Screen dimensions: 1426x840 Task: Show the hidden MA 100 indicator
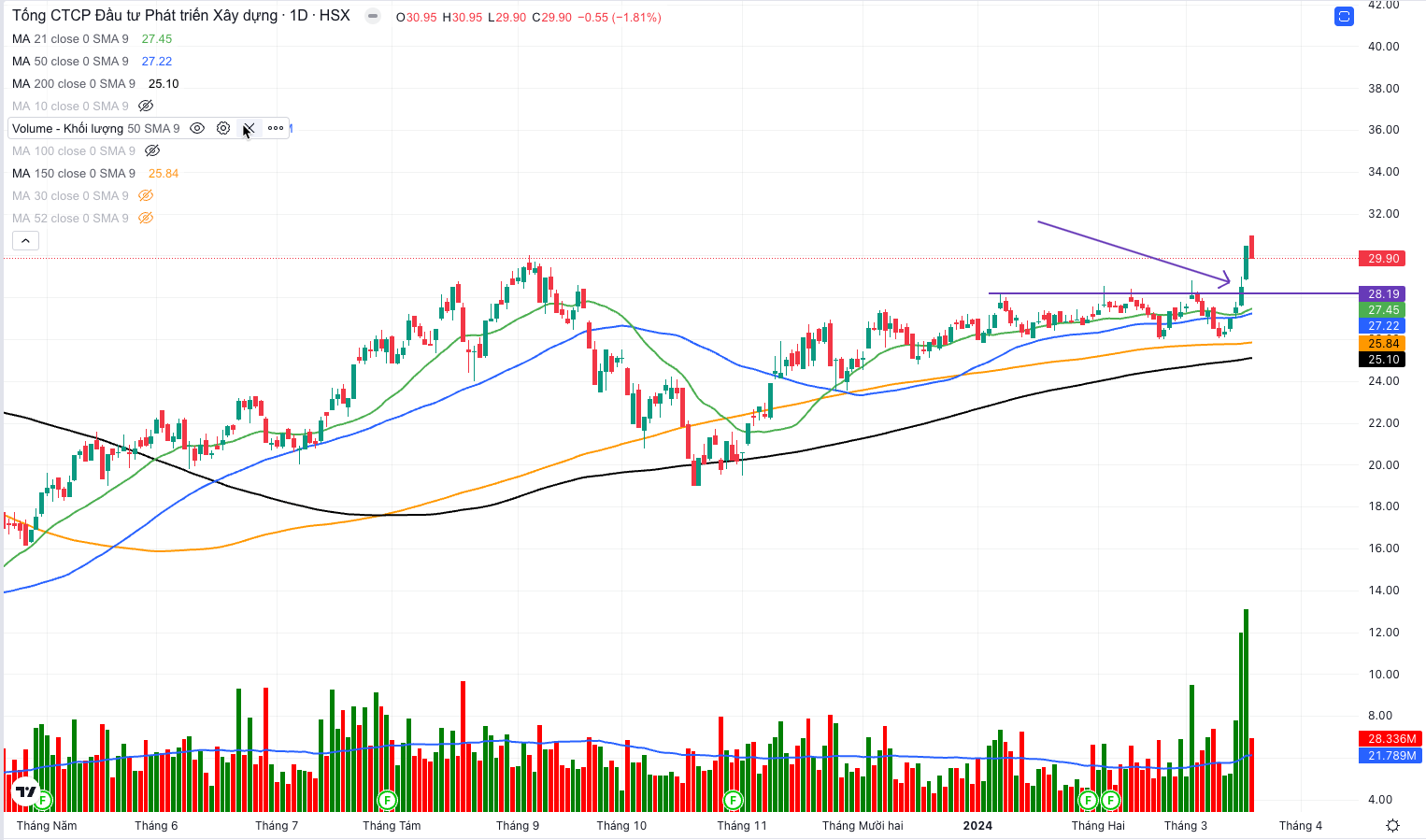(x=152, y=150)
